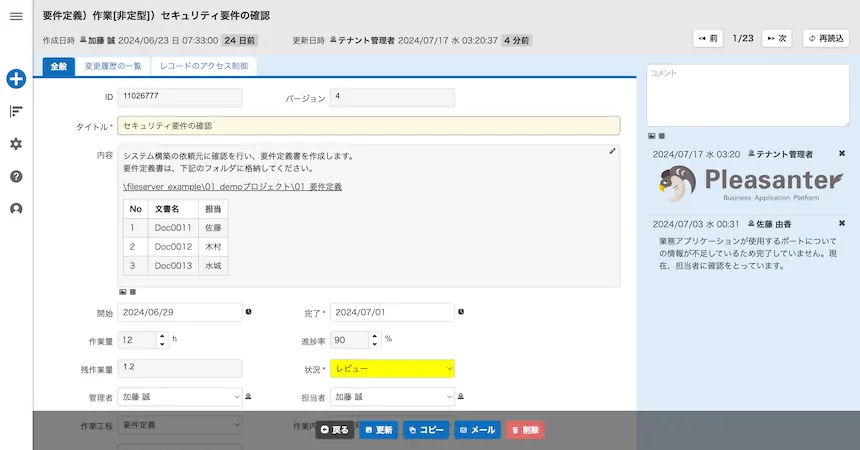860x450 pixels.
Task: Open the settings gear in sidebar
Action: pos(16,144)
